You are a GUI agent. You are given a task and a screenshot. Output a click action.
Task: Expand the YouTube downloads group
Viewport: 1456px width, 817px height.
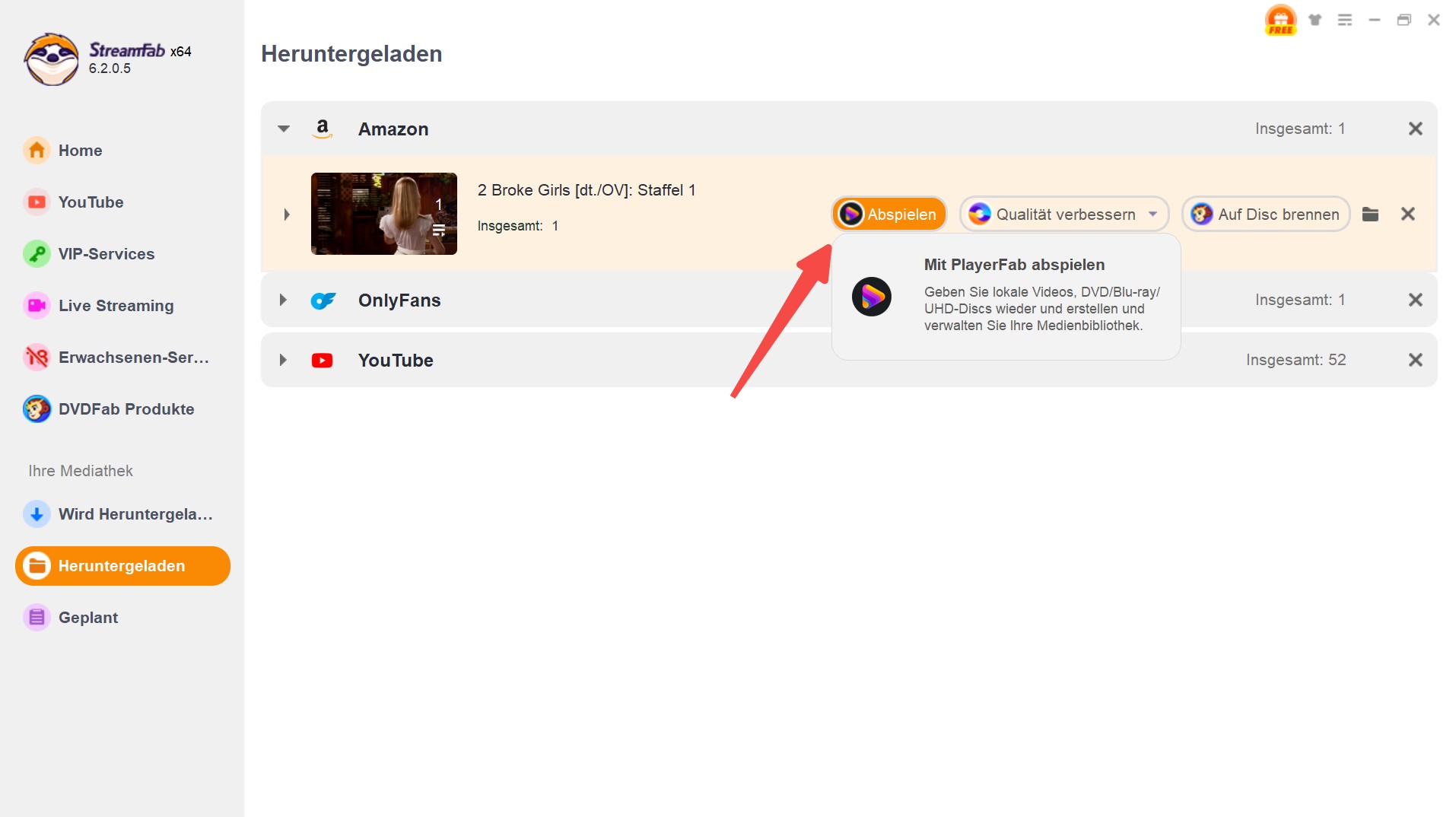(x=283, y=360)
